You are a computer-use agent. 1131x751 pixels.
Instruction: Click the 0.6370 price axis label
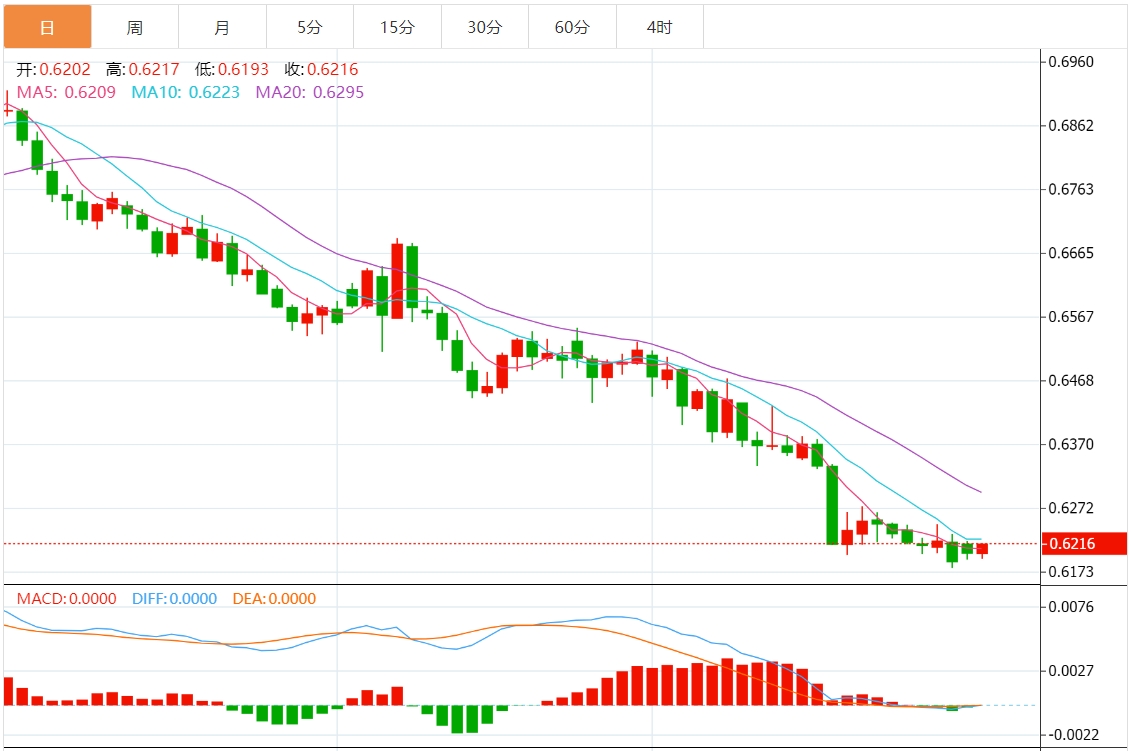click(x=1071, y=444)
